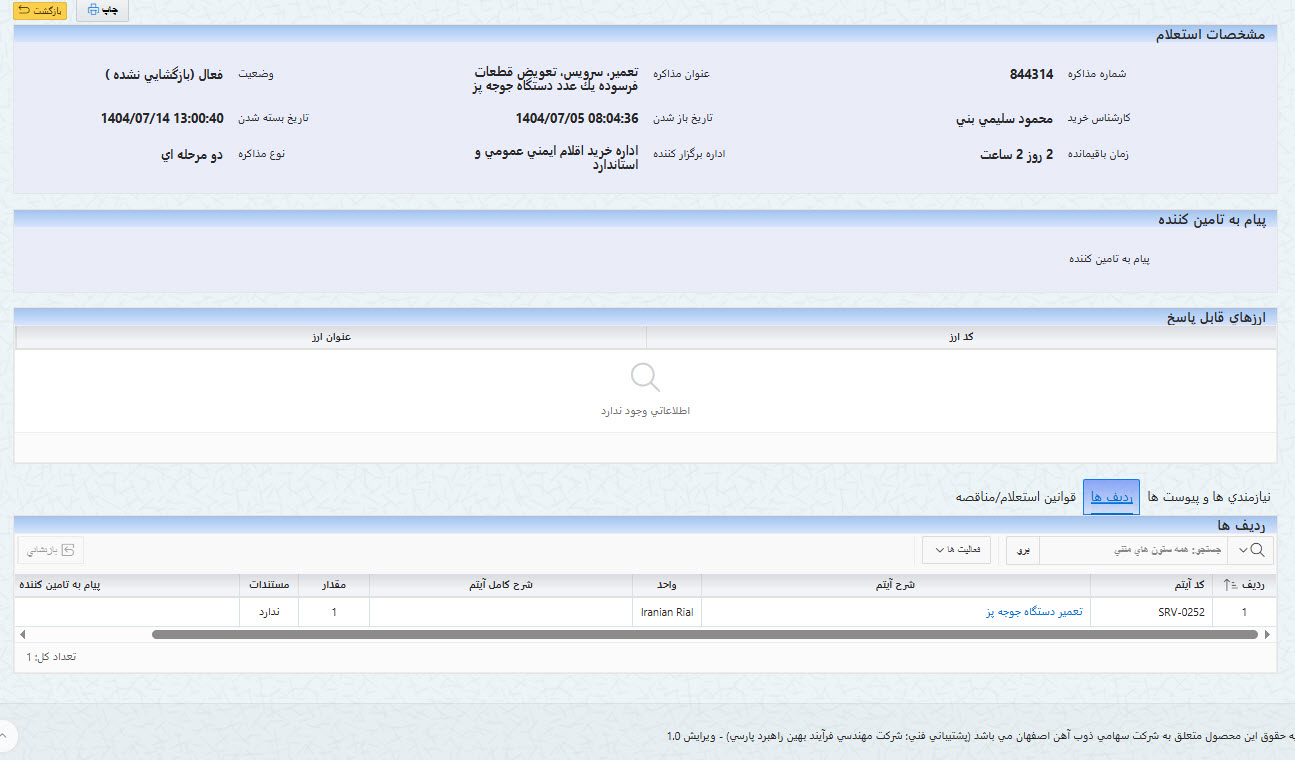Click the scroll-right arrow of the table scrollbar
1295x760 pixels.
(1268, 634)
